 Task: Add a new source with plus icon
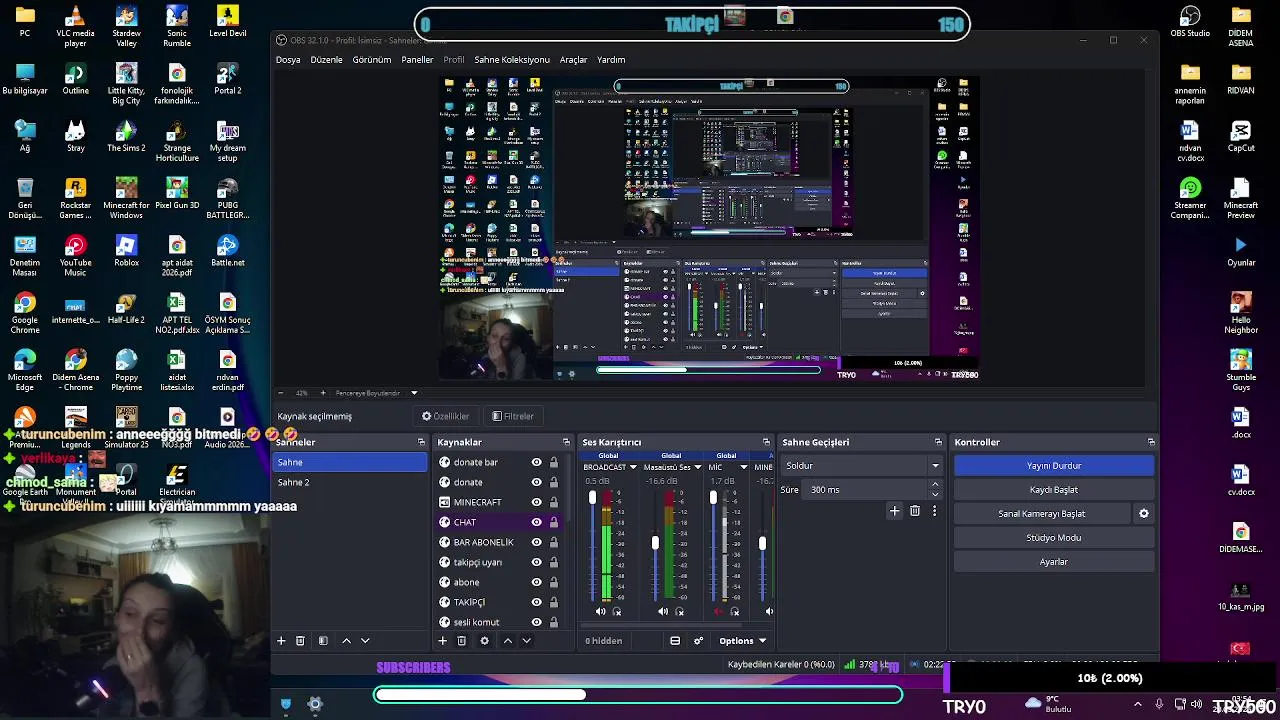coord(442,641)
